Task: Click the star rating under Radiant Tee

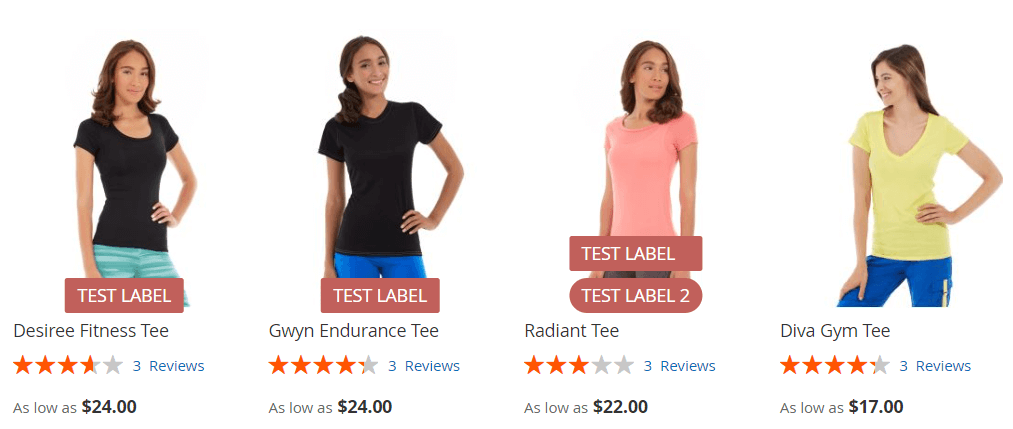Action: tap(580, 366)
